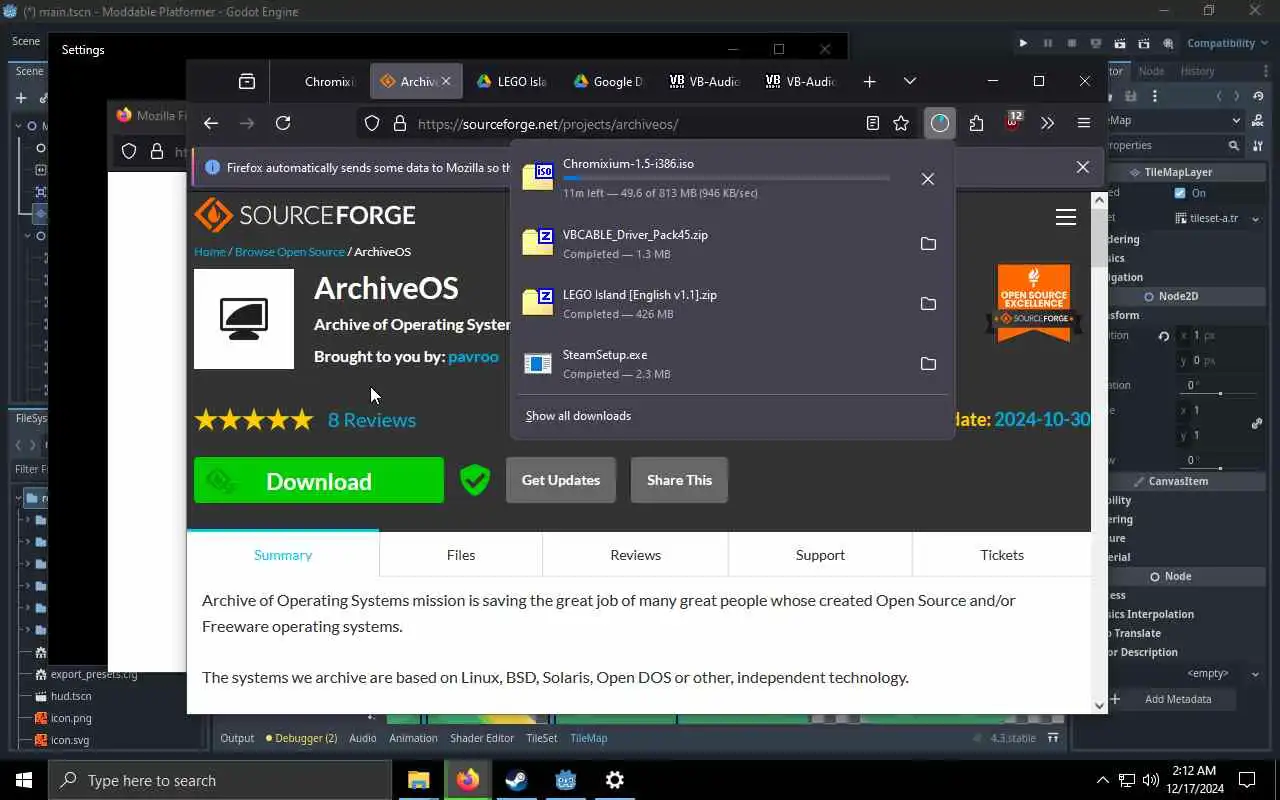Show LEGO Island zip in folder
Image resolution: width=1280 pixels, height=800 pixels.
[x=928, y=304]
